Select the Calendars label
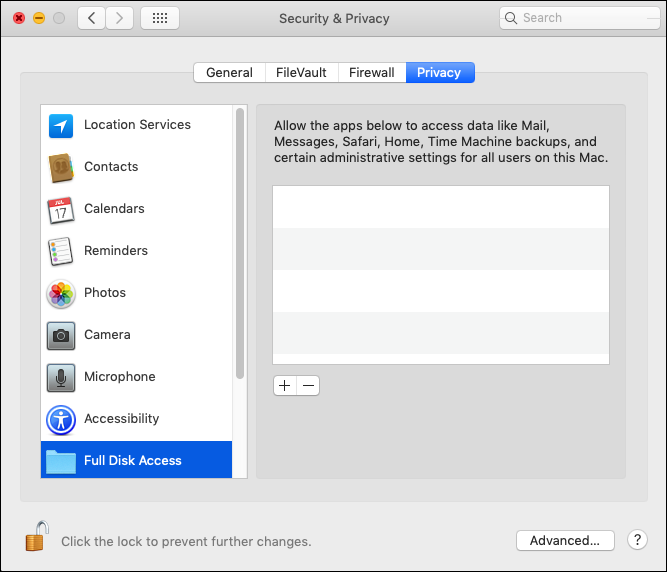 [114, 209]
